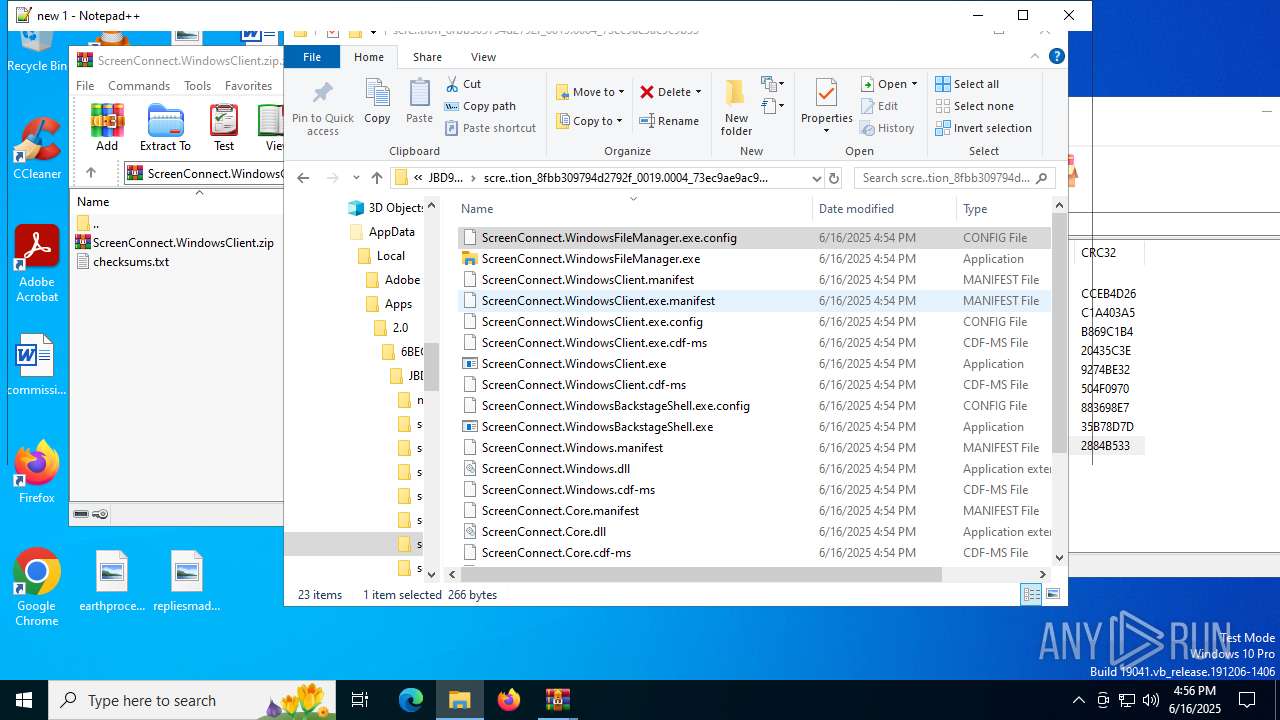Select AppData in navigation tree
The image size is (1280, 720).
tap(391, 232)
